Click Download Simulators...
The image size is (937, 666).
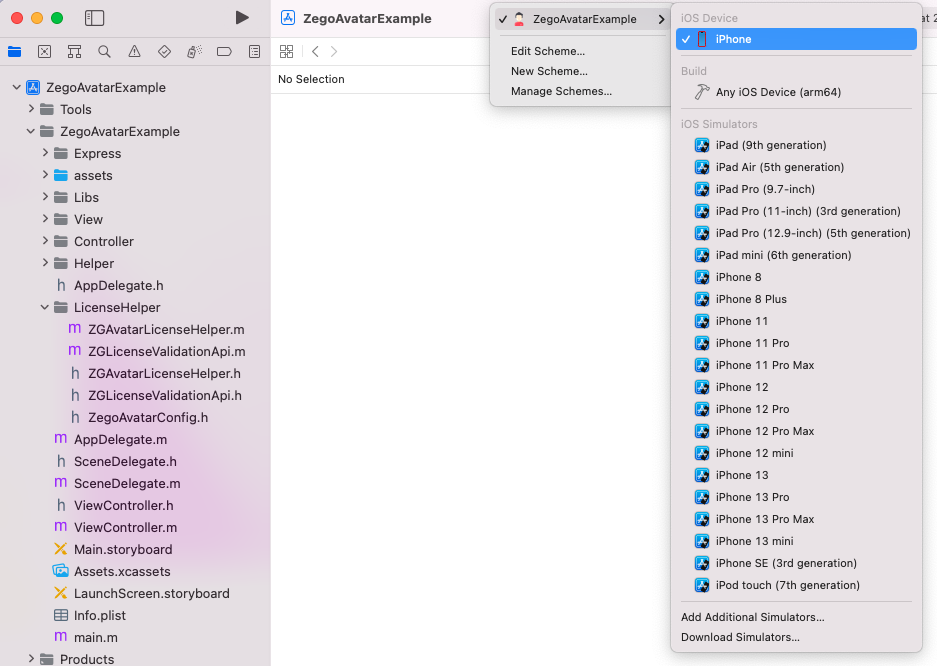(740, 637)
